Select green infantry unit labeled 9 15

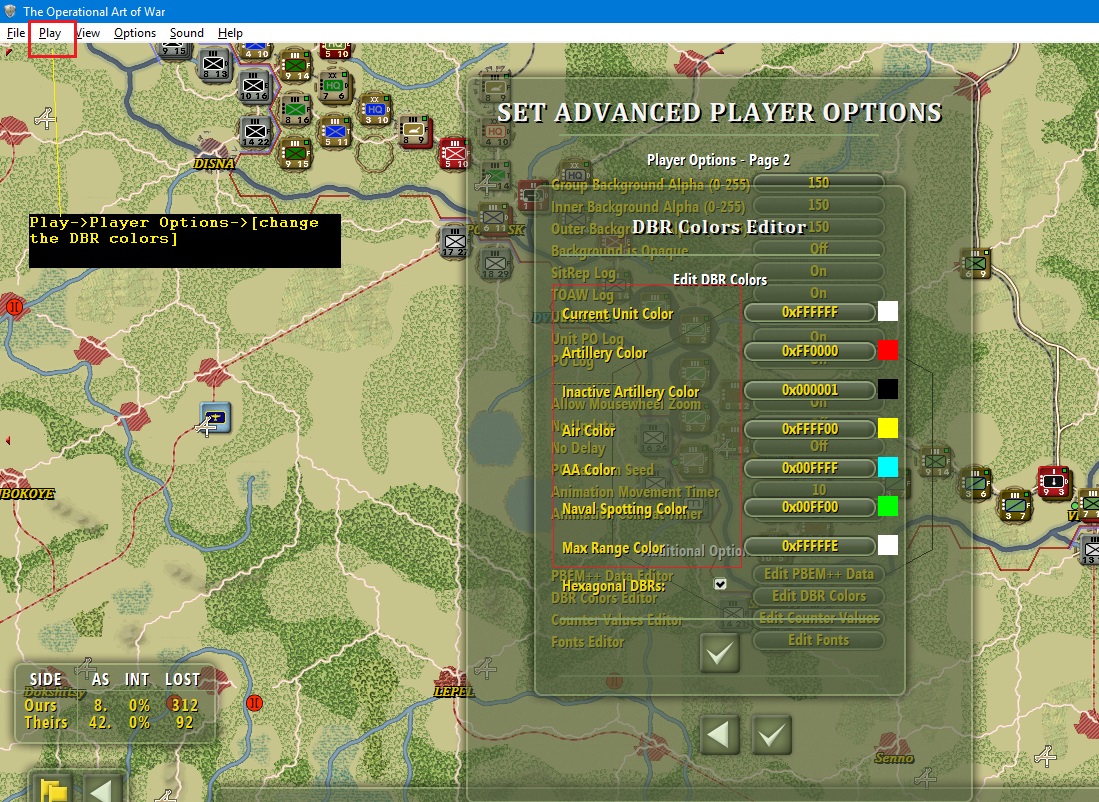pos(296,154)
